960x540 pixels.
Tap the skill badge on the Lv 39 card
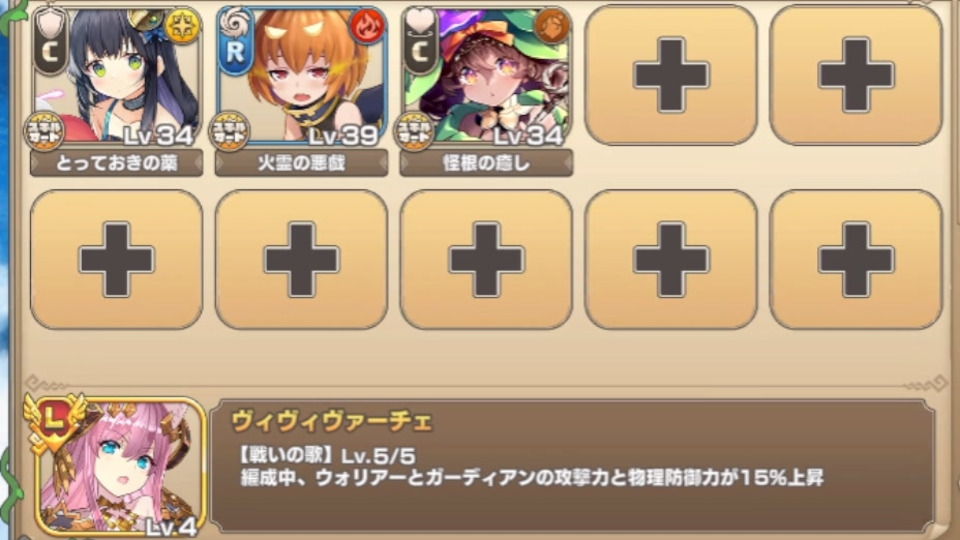click(x=229, y=131)
